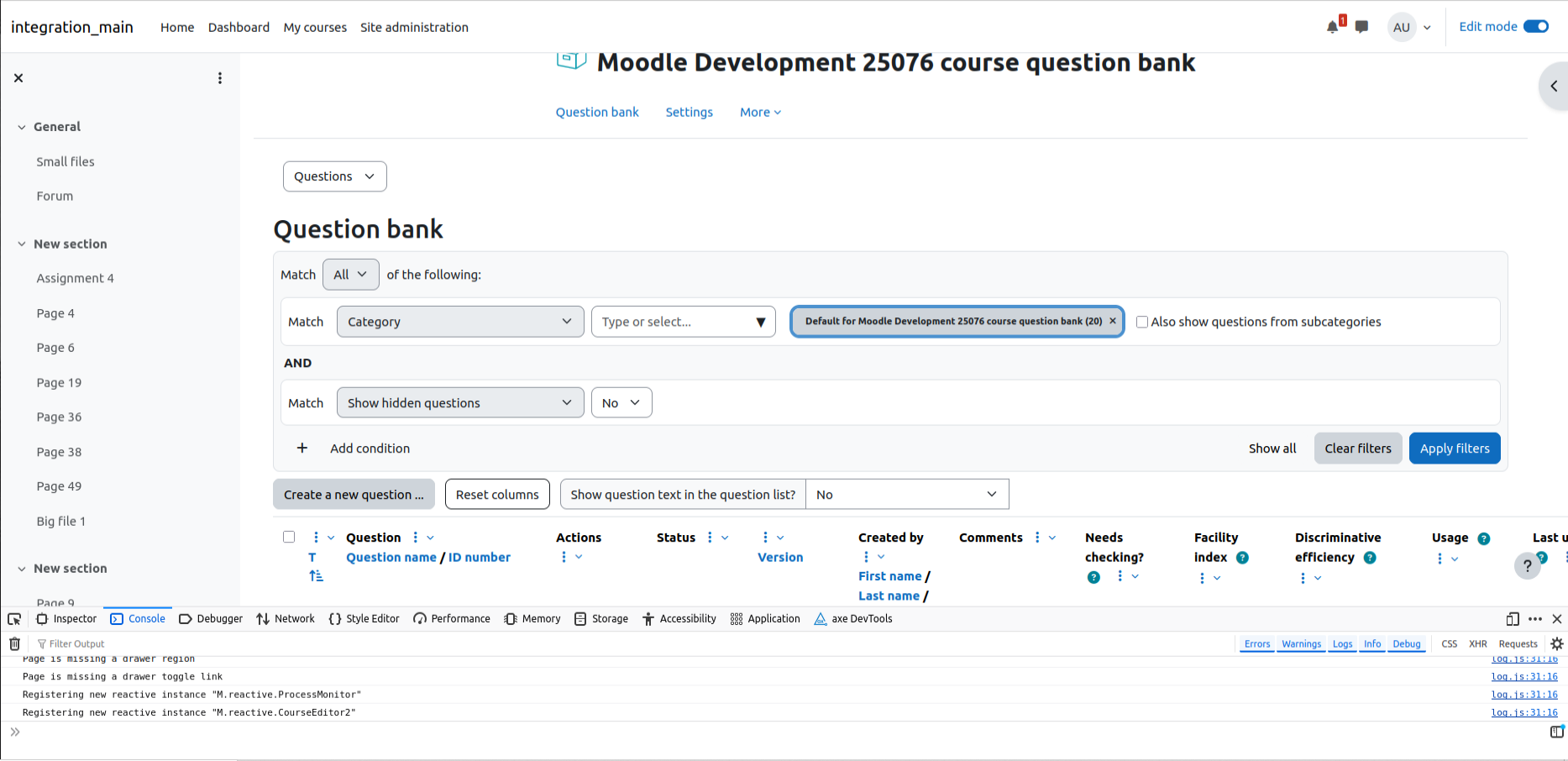Screen dimensions: 1568x761
Task: Toggle the Debug console filter
Action: point(1407,644)
